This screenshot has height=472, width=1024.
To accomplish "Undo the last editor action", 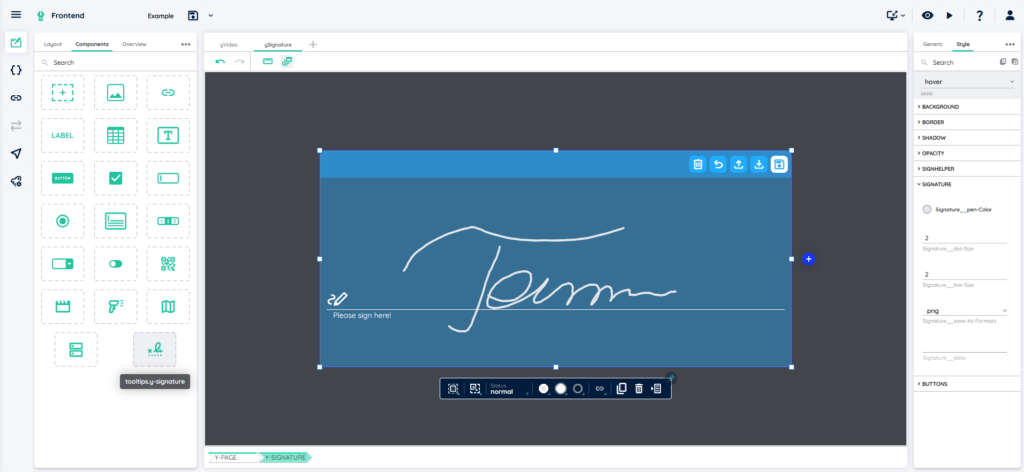I will coord(221,61).
